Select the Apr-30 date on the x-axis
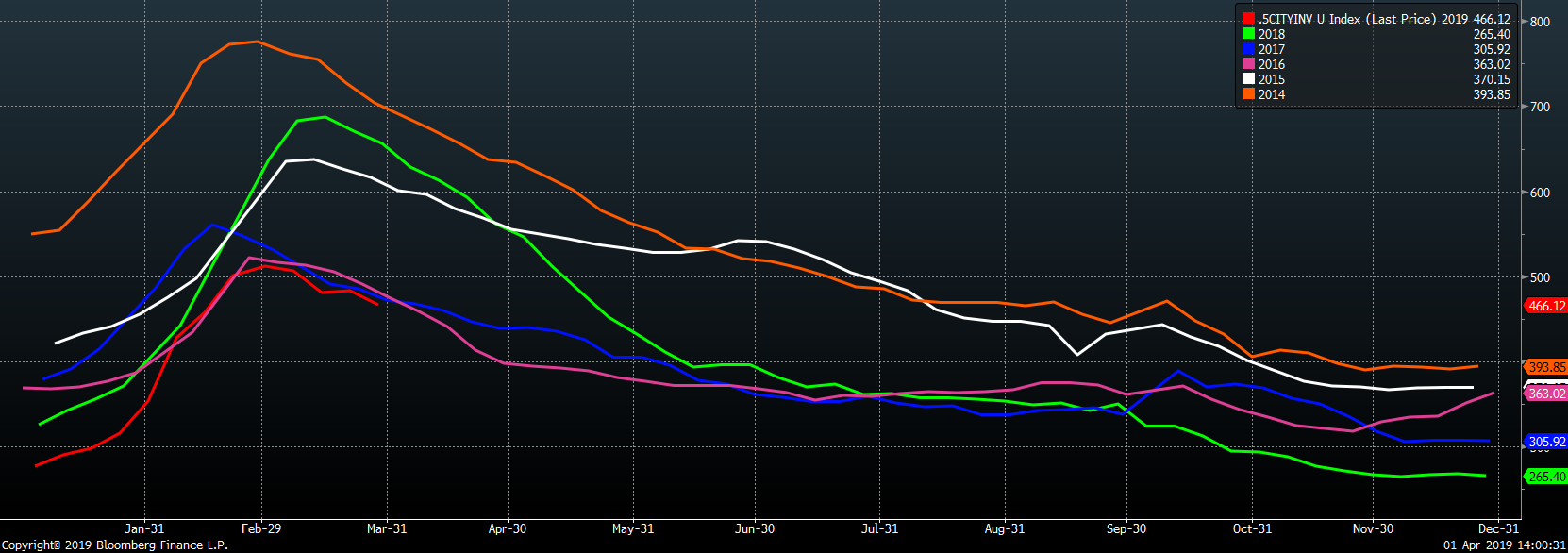This screenshot has height=553, width=1568. [x=508, y=528]
